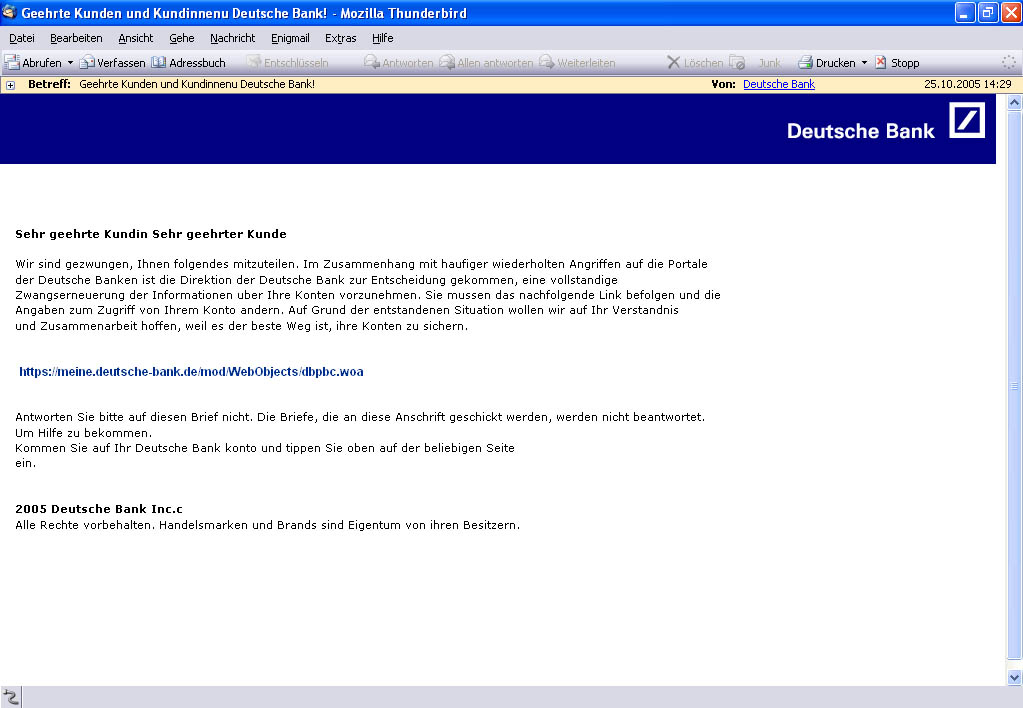This screenshot has height=708, width=1023.
Task: Click Allen antworten reply-all button
Action: (486, 63)
